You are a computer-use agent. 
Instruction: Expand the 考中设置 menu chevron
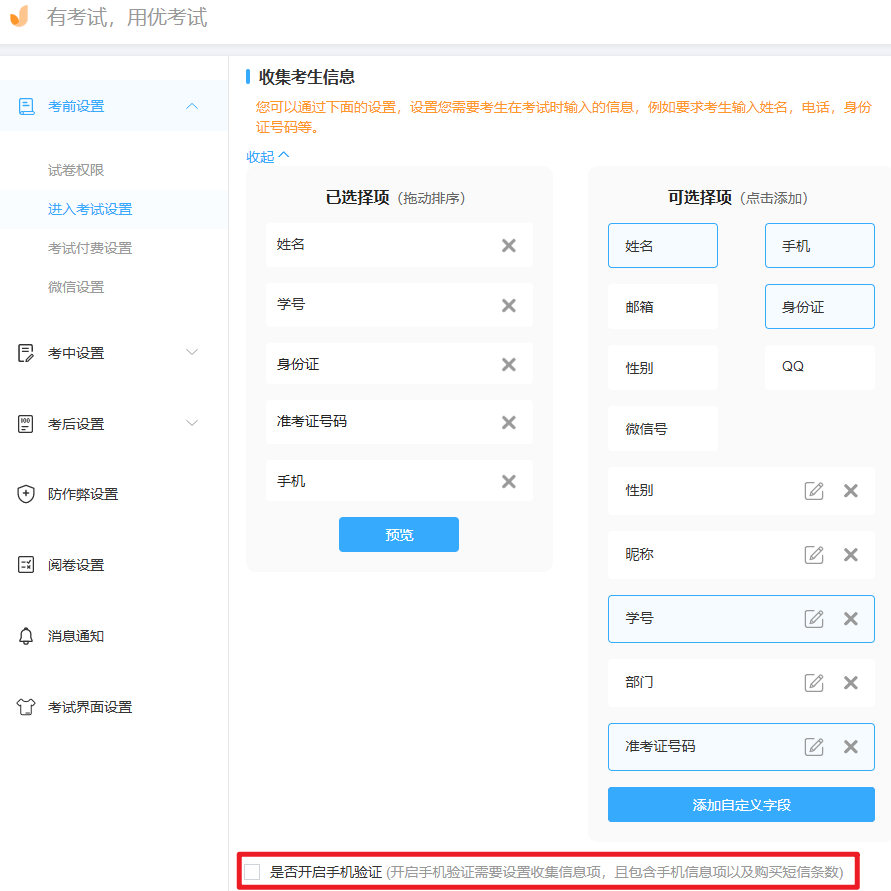[x=192, y=352]
